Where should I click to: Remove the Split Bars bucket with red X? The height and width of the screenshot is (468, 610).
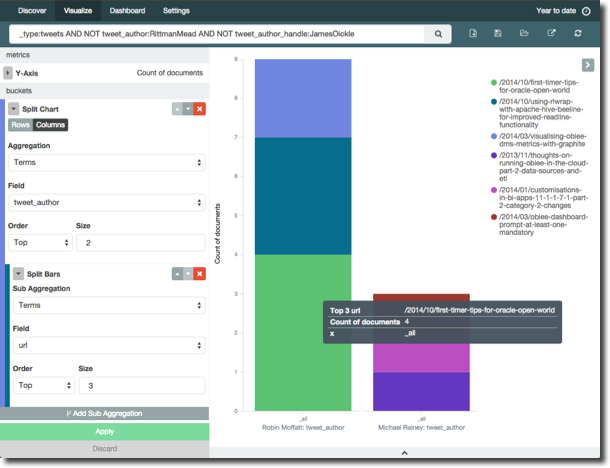(x=199, y=273)
